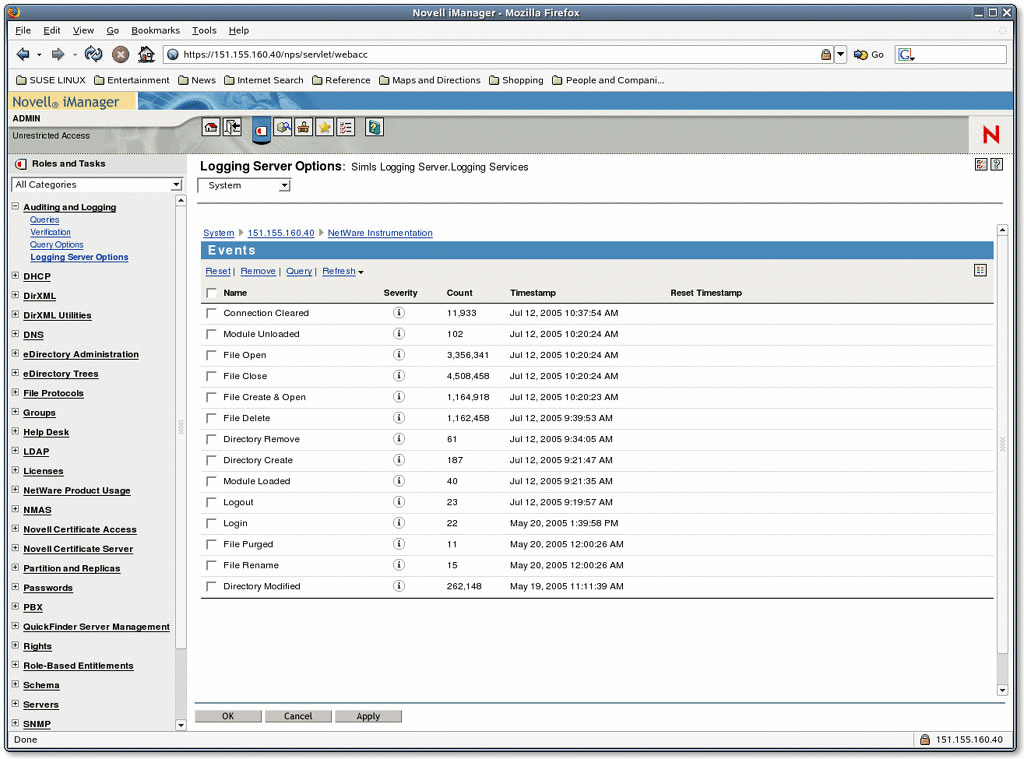Open the File menu
The image size is (1024, 759).
(x=23, y=30)
